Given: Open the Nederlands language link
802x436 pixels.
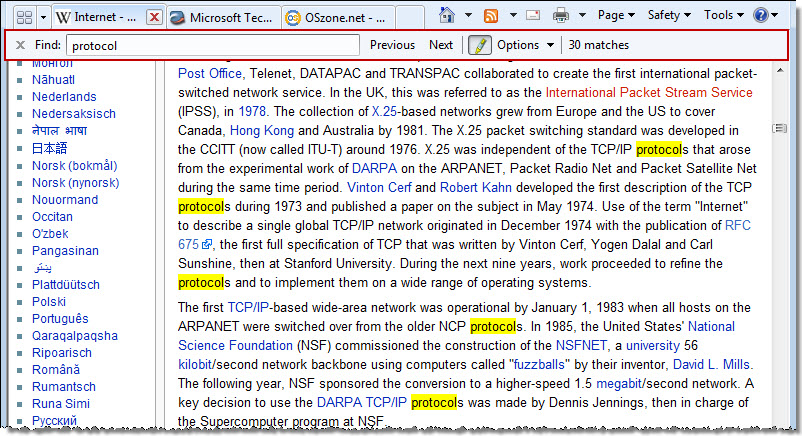Looking at the screenshot, I should click(64, 97).
